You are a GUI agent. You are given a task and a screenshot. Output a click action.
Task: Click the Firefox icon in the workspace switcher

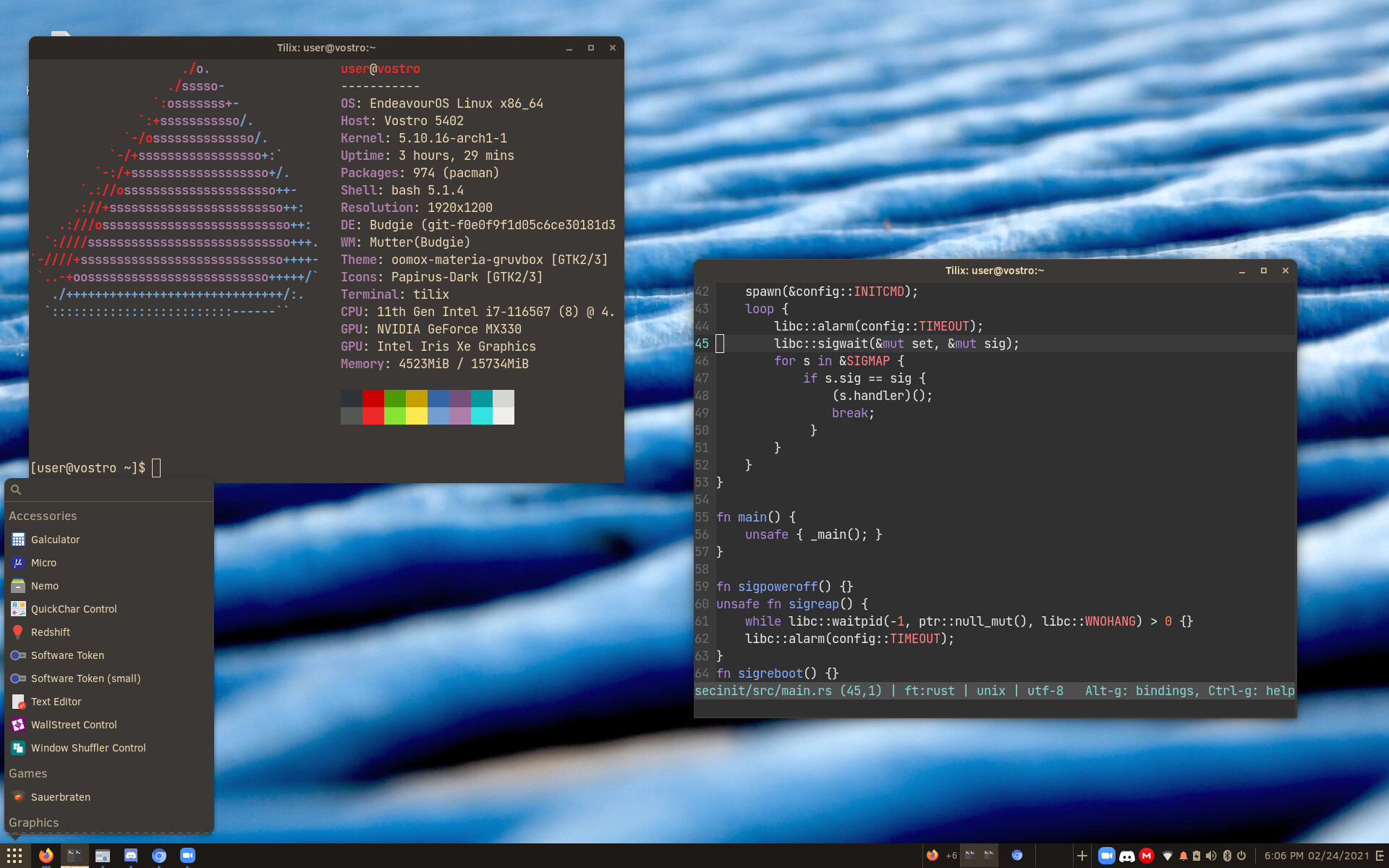[x=933, y=856]
